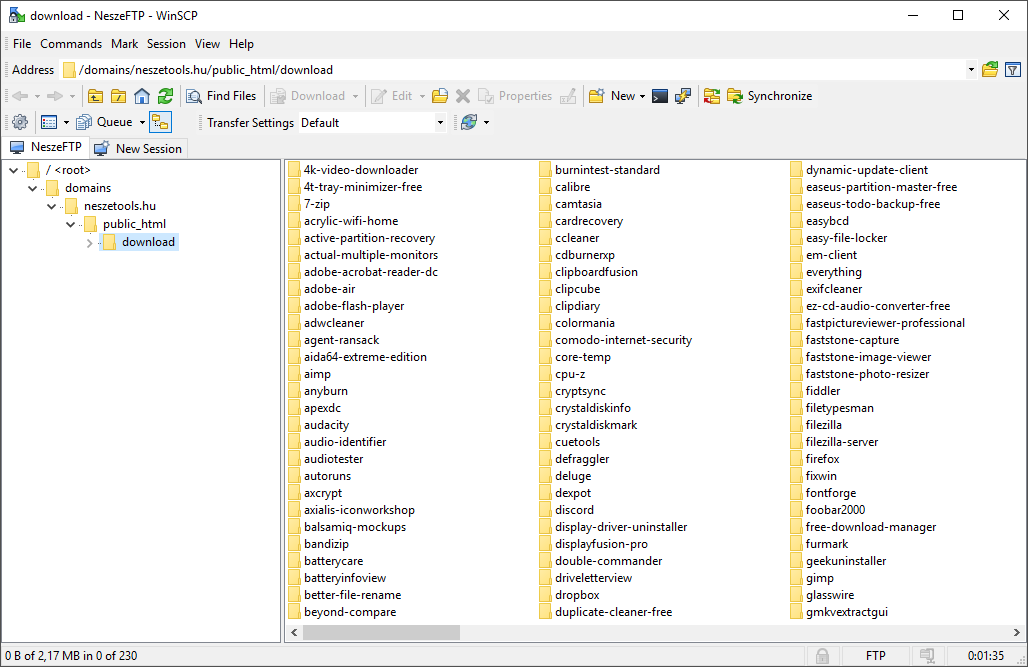Screen dimensions: 1028x667
Task: Collapse the root tree node
Action: (x=14, y=171)
